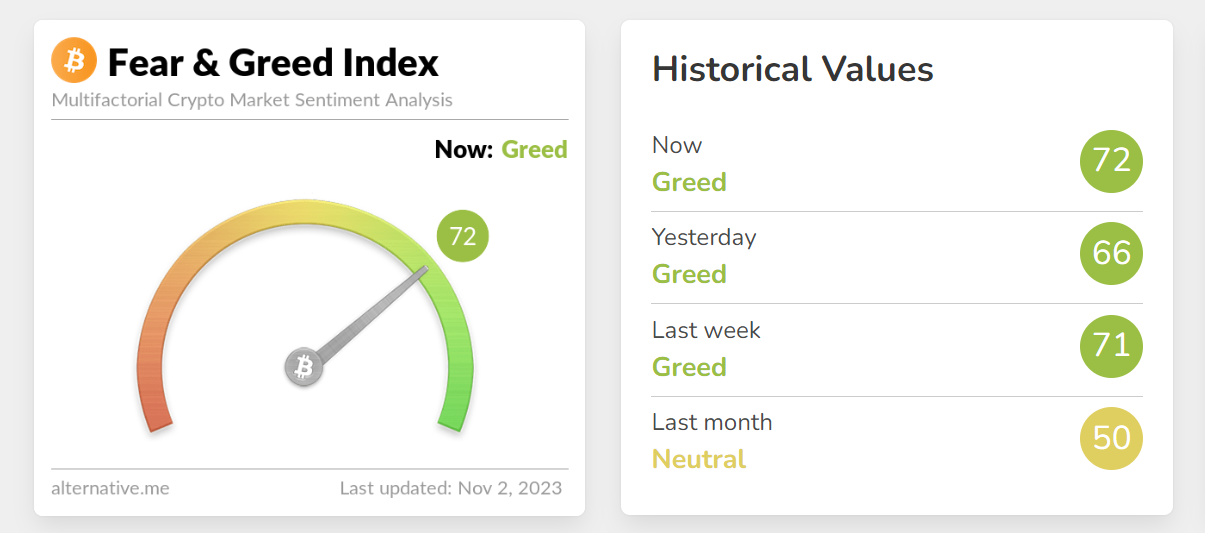This screenshot has height=533, width=1205.
Task: Select the Last week row label
Action: 706,330
